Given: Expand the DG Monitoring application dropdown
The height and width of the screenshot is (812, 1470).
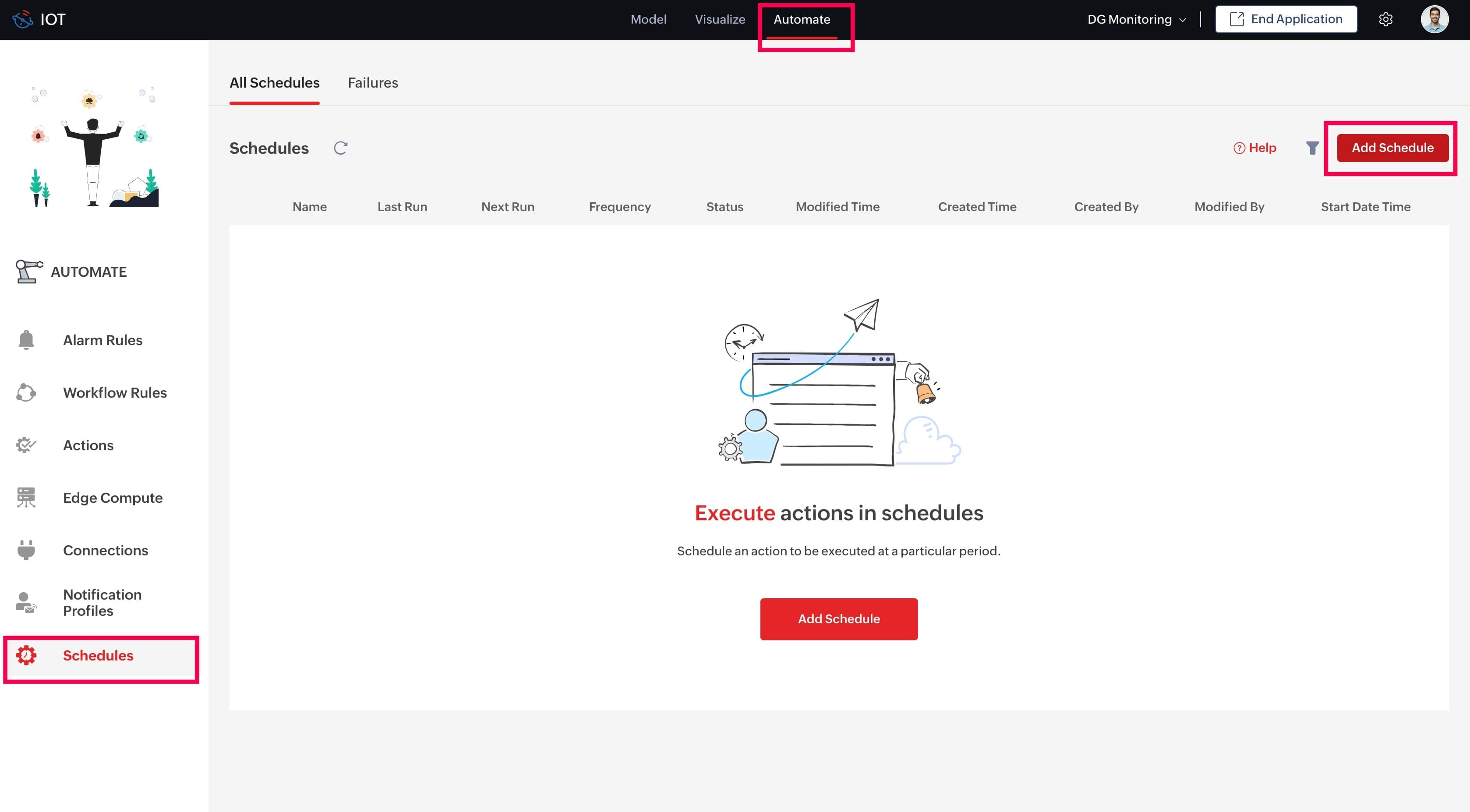Looking at the screenshot, I should pyautogui.click(x=1137, y=19).
